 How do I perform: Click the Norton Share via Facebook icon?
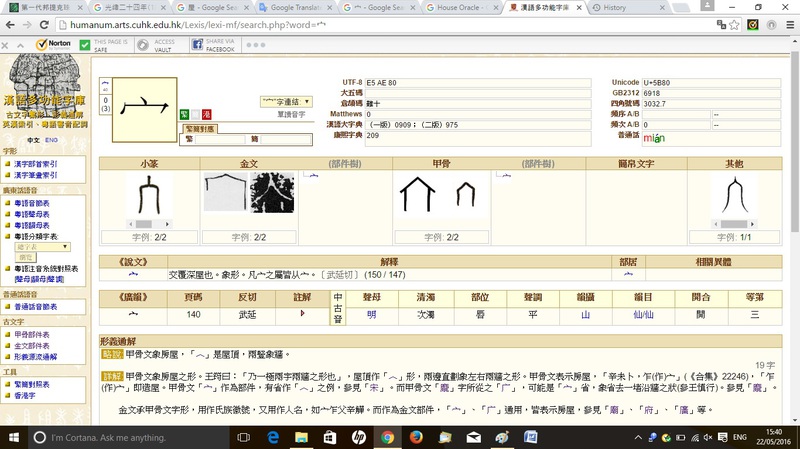(x=195, y=45)
